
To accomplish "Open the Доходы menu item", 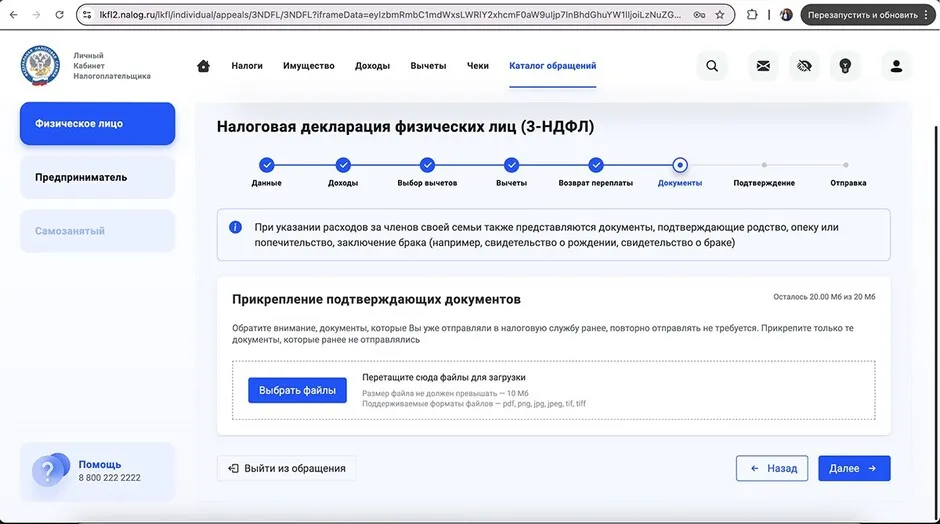I will coord(372,66).
